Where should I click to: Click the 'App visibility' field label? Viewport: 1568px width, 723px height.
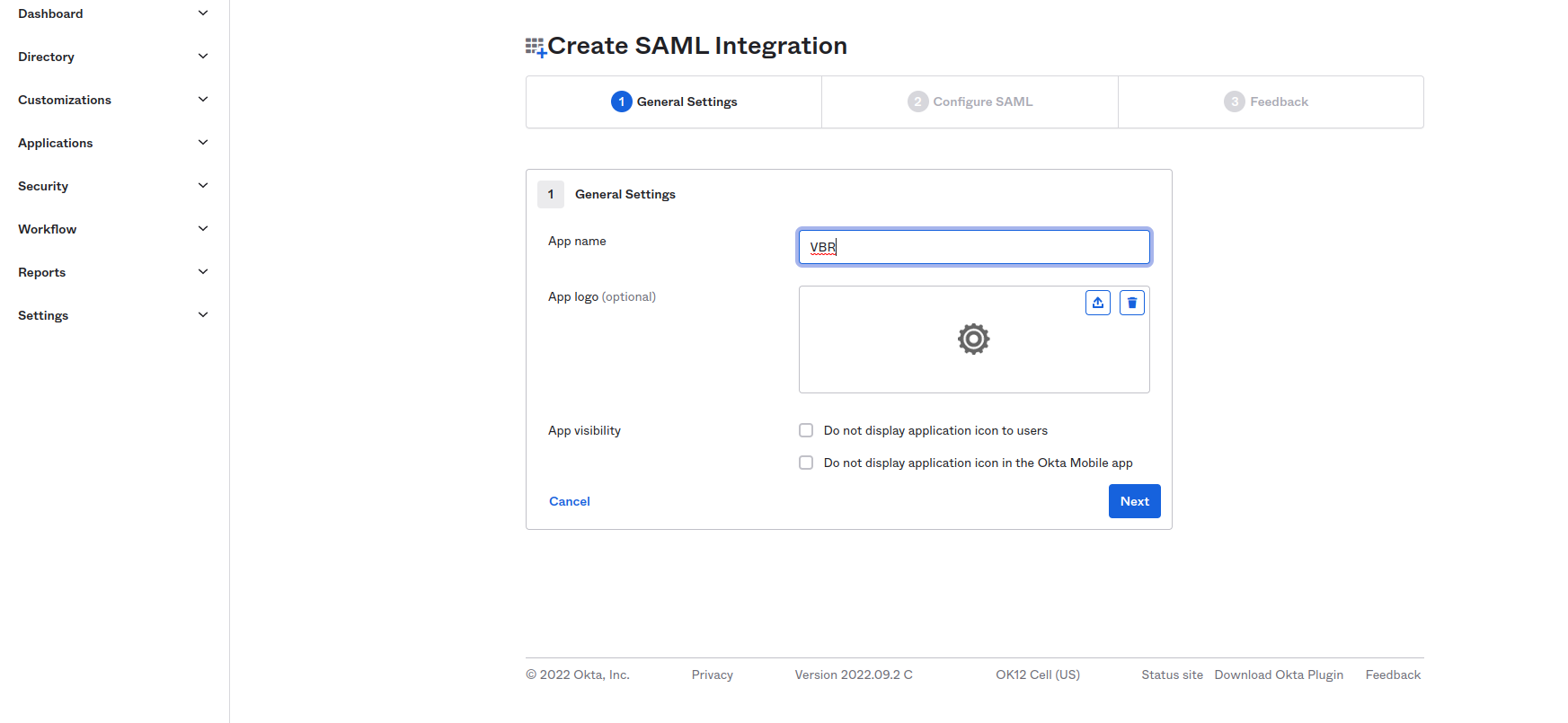(584, 430)
